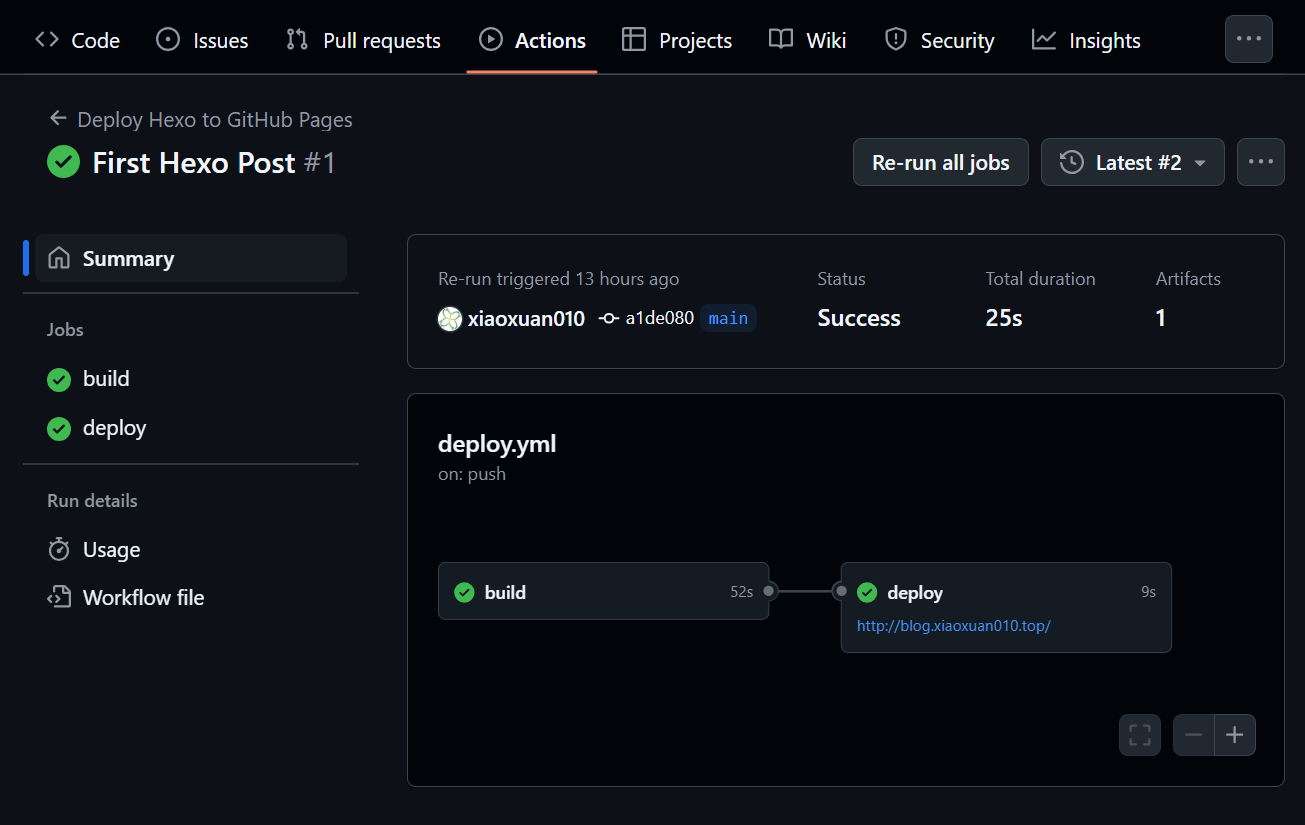The image size is (1305, 825).
Task: Open the Workflow file icon in sidebar
Action: [x=58, y=597]
